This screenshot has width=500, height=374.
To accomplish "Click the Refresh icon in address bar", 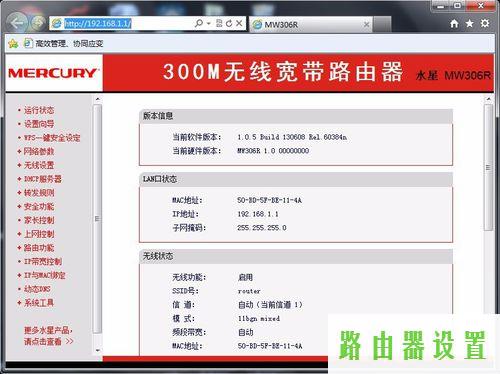I will pos(229,23).
